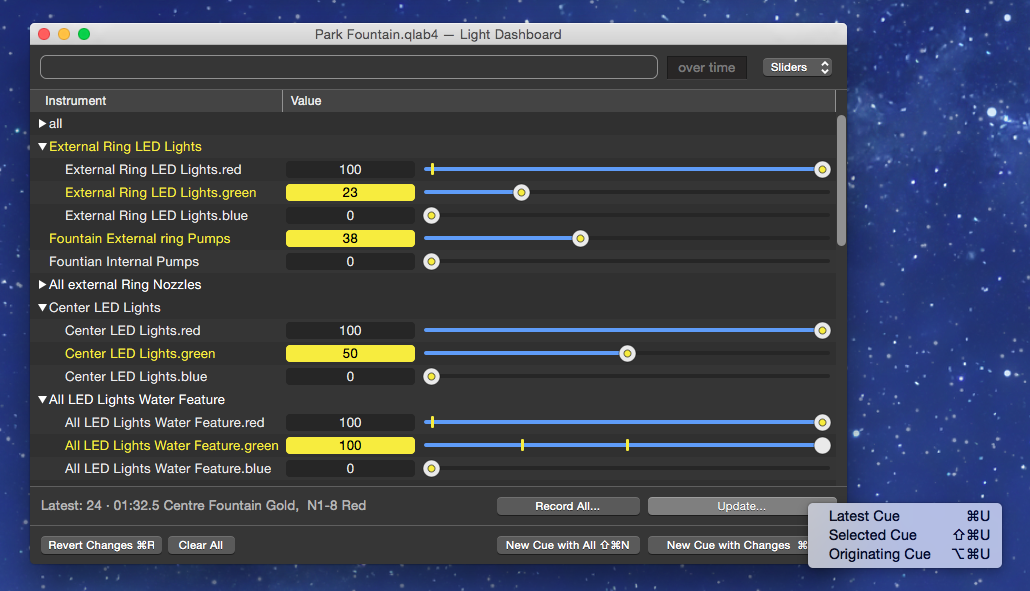Expand the all instruments group
Screen dimensions: 1030x591
pyautogui.click(x=40, y=123)
